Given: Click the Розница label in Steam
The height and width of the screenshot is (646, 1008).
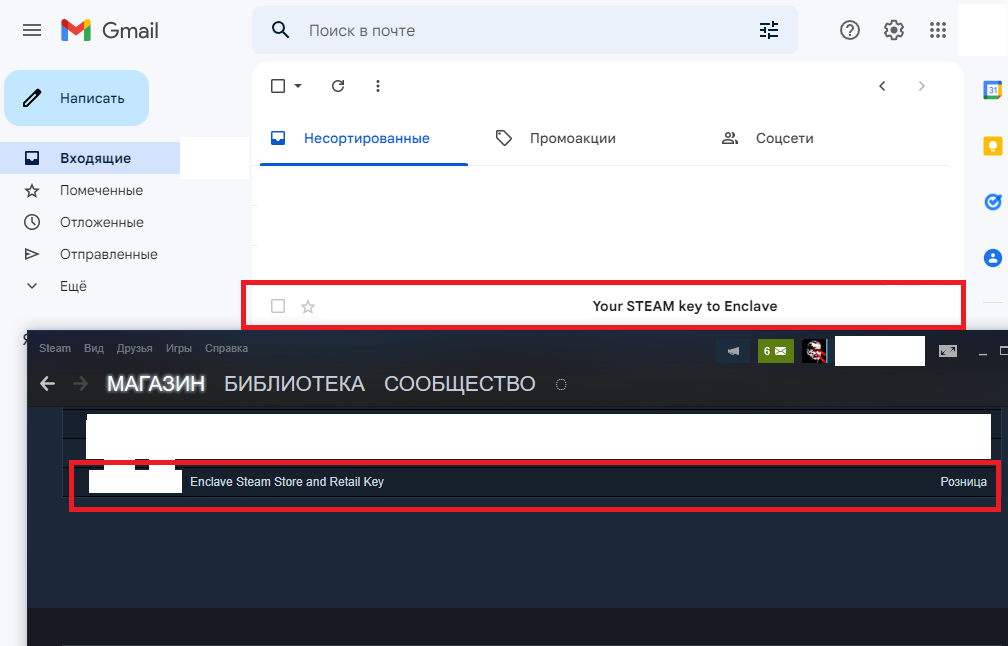Looking at the screenshot, I should coord(963,482).
